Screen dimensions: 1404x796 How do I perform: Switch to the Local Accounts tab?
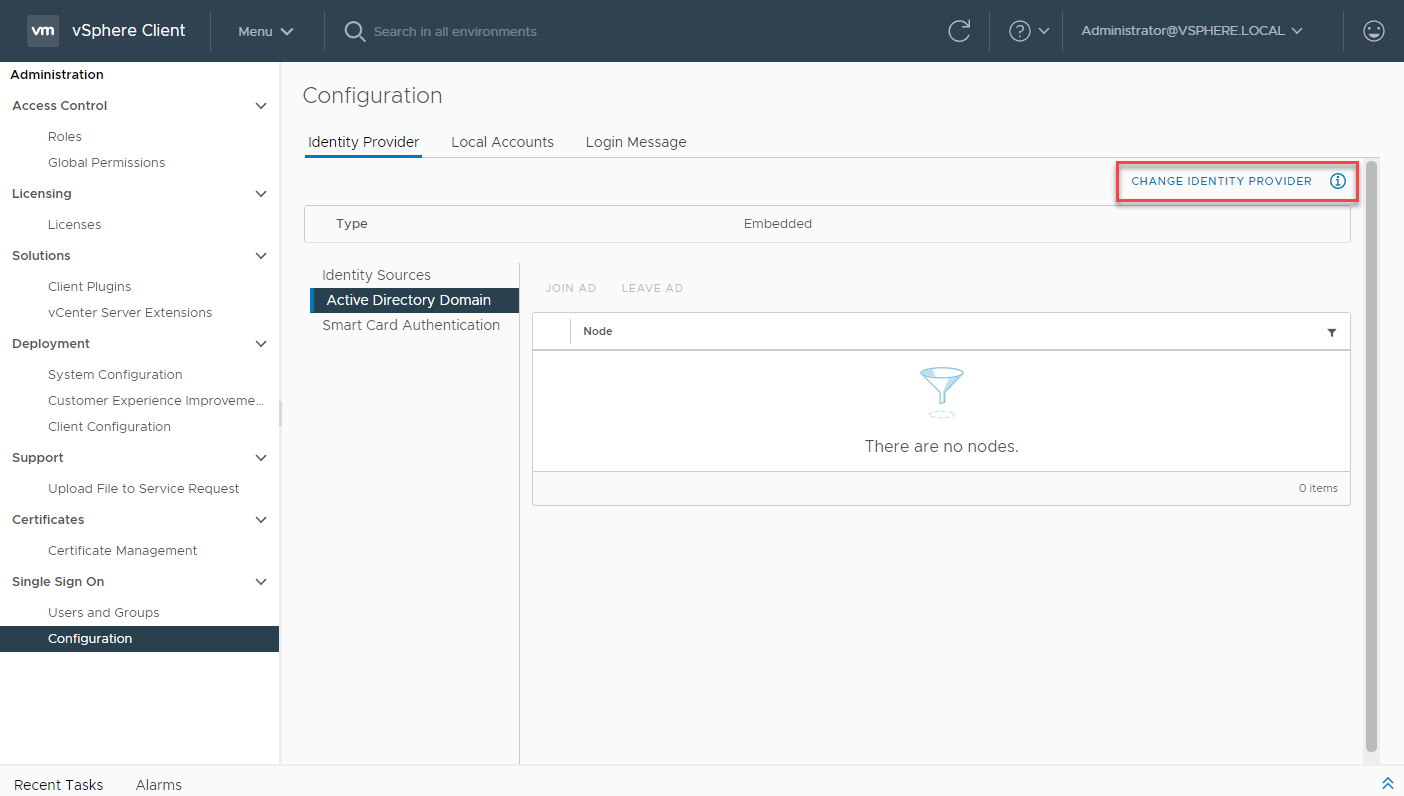click(x=502, y=142)
